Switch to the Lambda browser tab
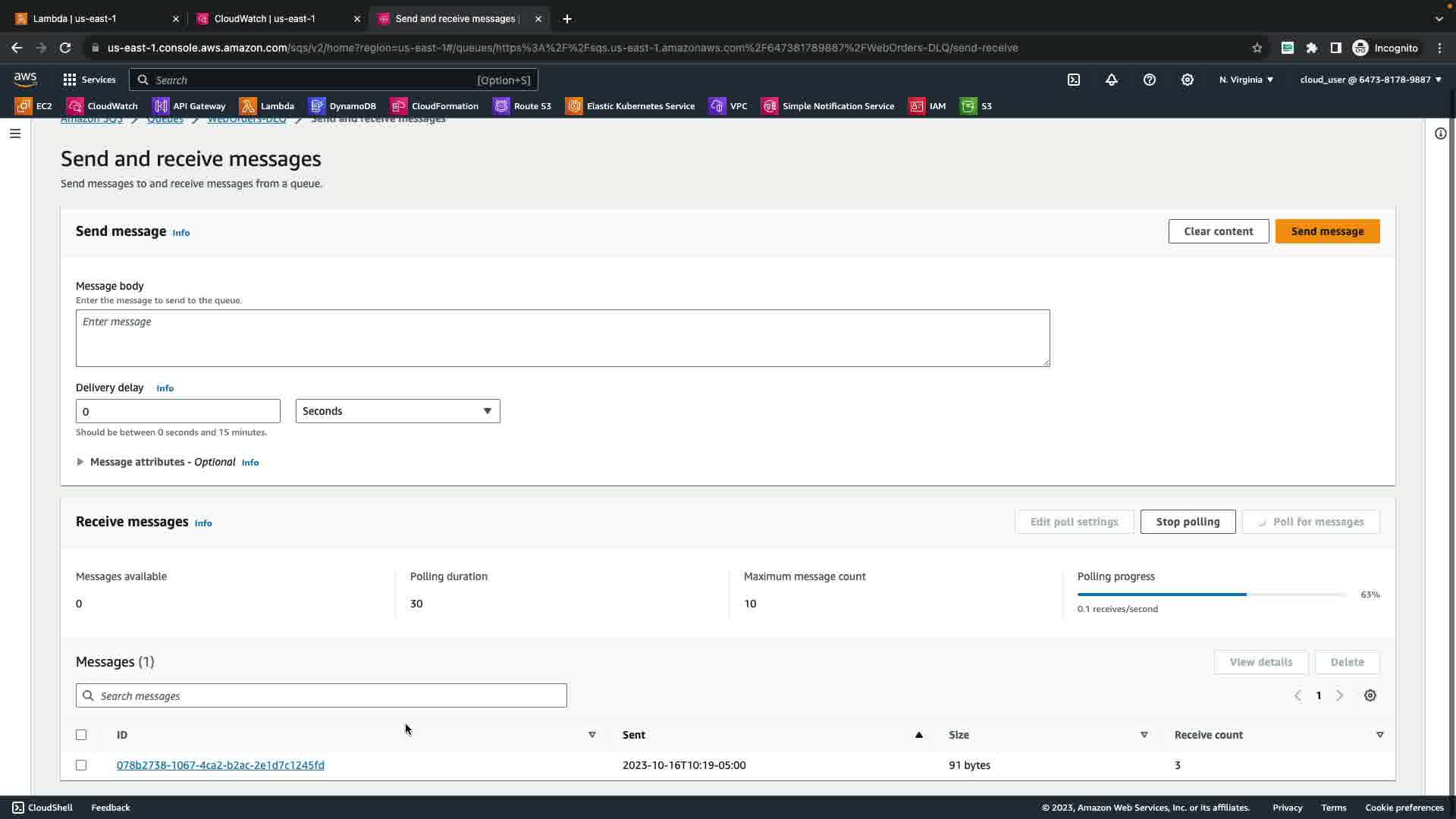Viewport: 1456px width, 819px height. pyautogui.click(x=74, y=19)
